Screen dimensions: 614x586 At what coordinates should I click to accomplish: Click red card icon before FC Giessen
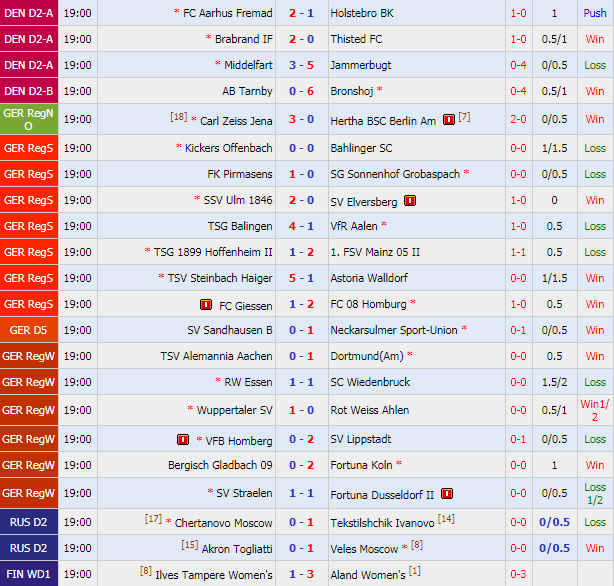coord(206,304)
